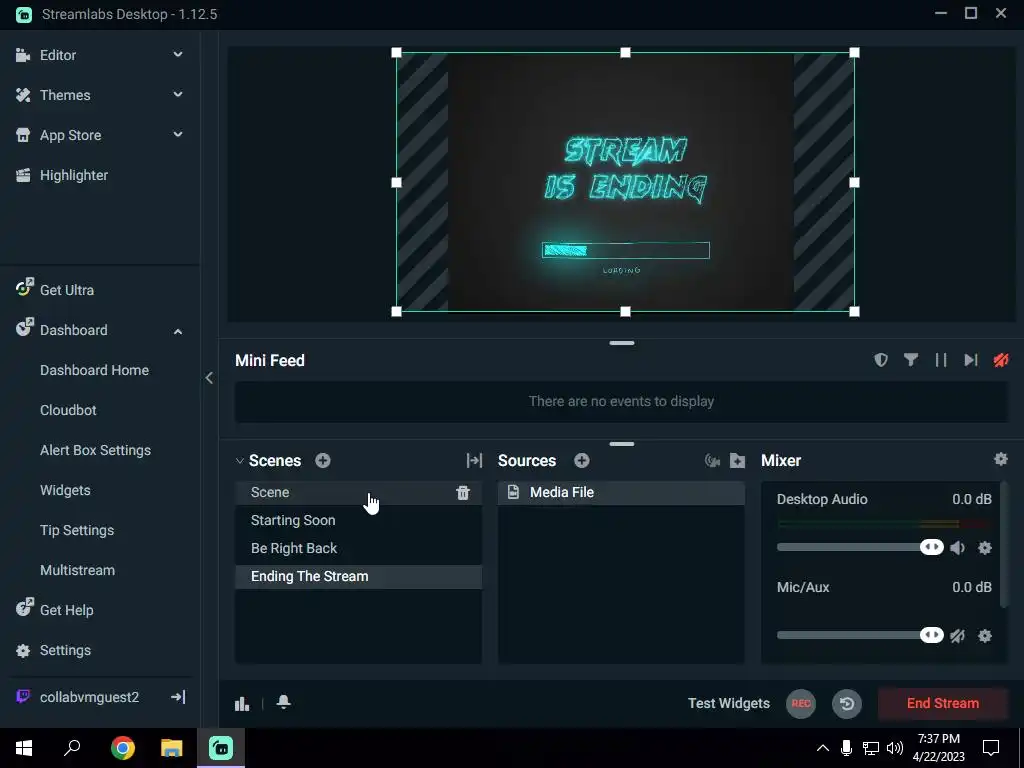
Task: Adjust the Desktop Audio volume slider
Action: (860, 547)
